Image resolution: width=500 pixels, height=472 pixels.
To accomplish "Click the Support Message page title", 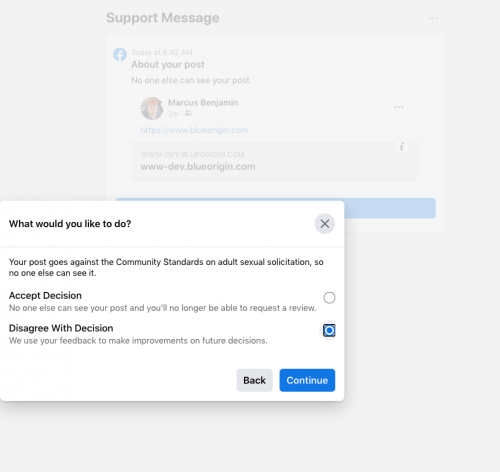I will point(163,18).
